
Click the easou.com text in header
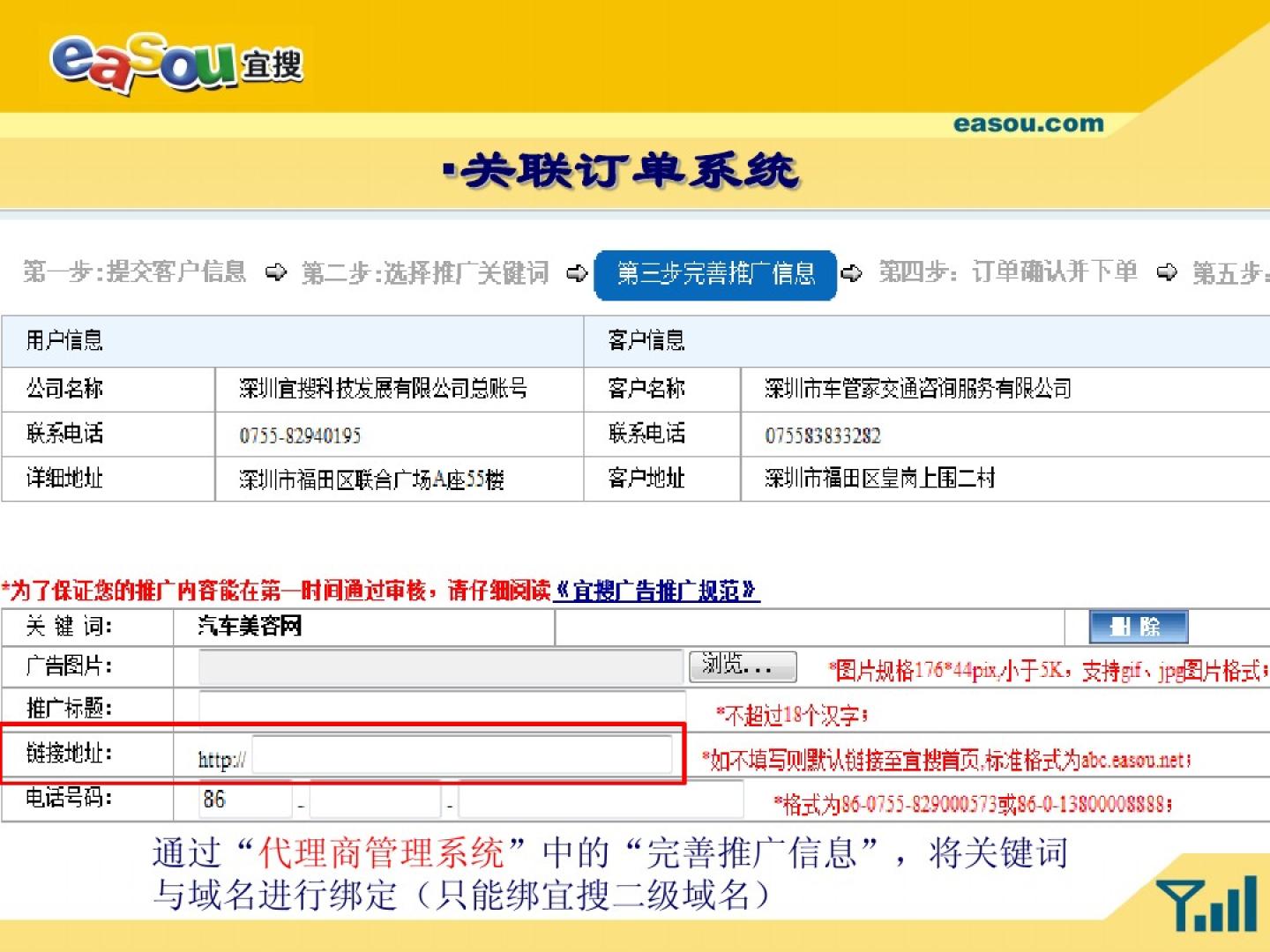pyautogui.click(x=1028, y=124)
